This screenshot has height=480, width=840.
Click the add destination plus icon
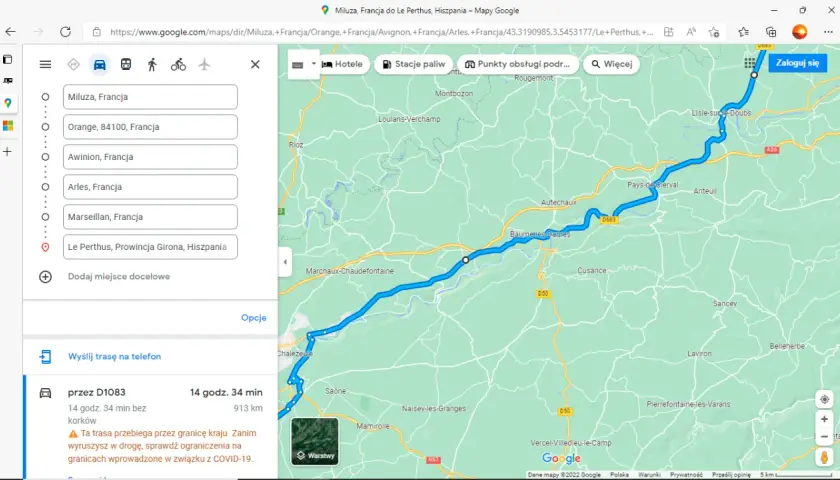click(46, 277)
